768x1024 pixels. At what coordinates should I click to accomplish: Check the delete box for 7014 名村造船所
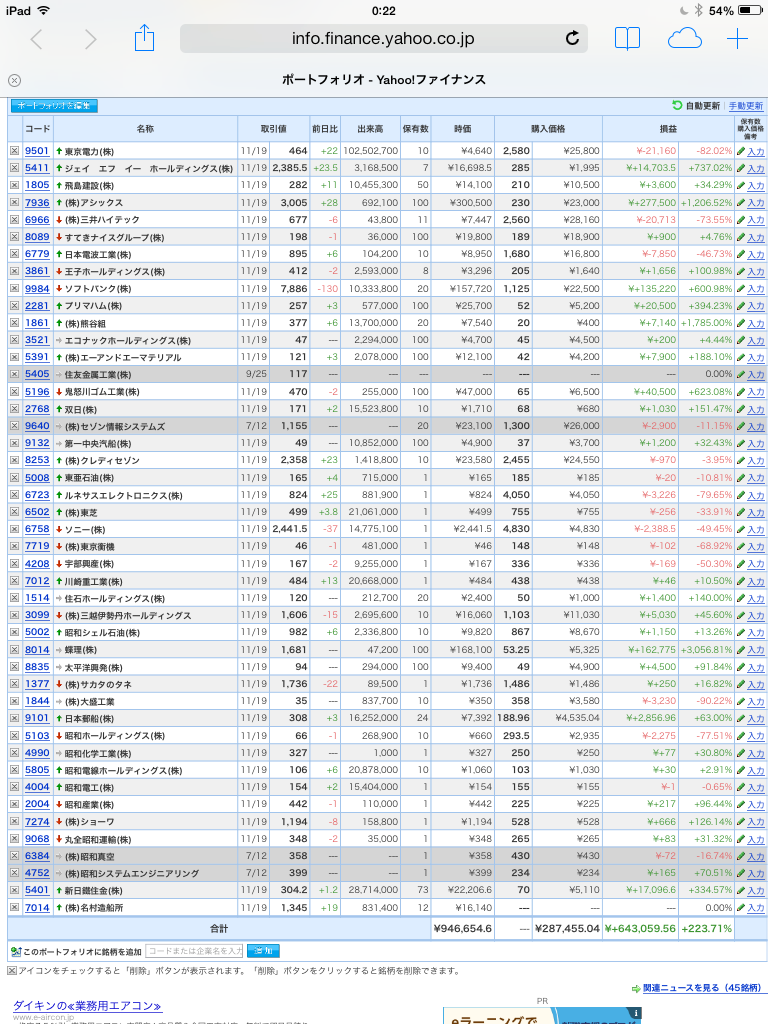(x=14, y=908)
